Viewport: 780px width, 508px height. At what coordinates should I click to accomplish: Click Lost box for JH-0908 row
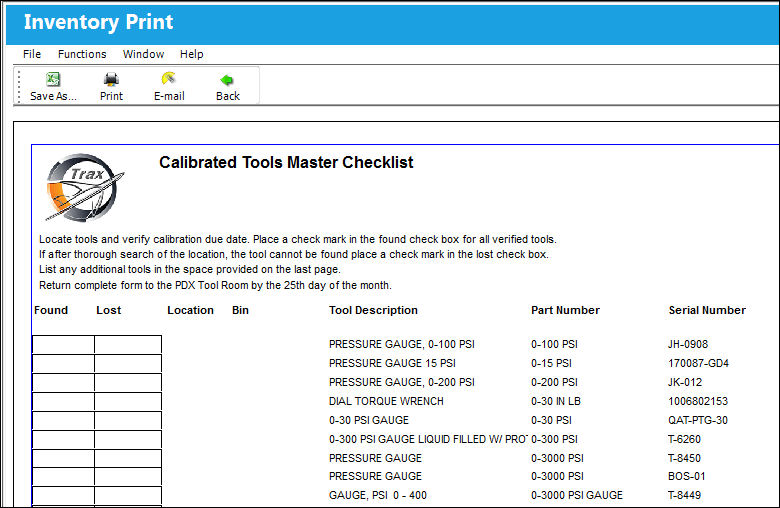[x=128, y=344]
